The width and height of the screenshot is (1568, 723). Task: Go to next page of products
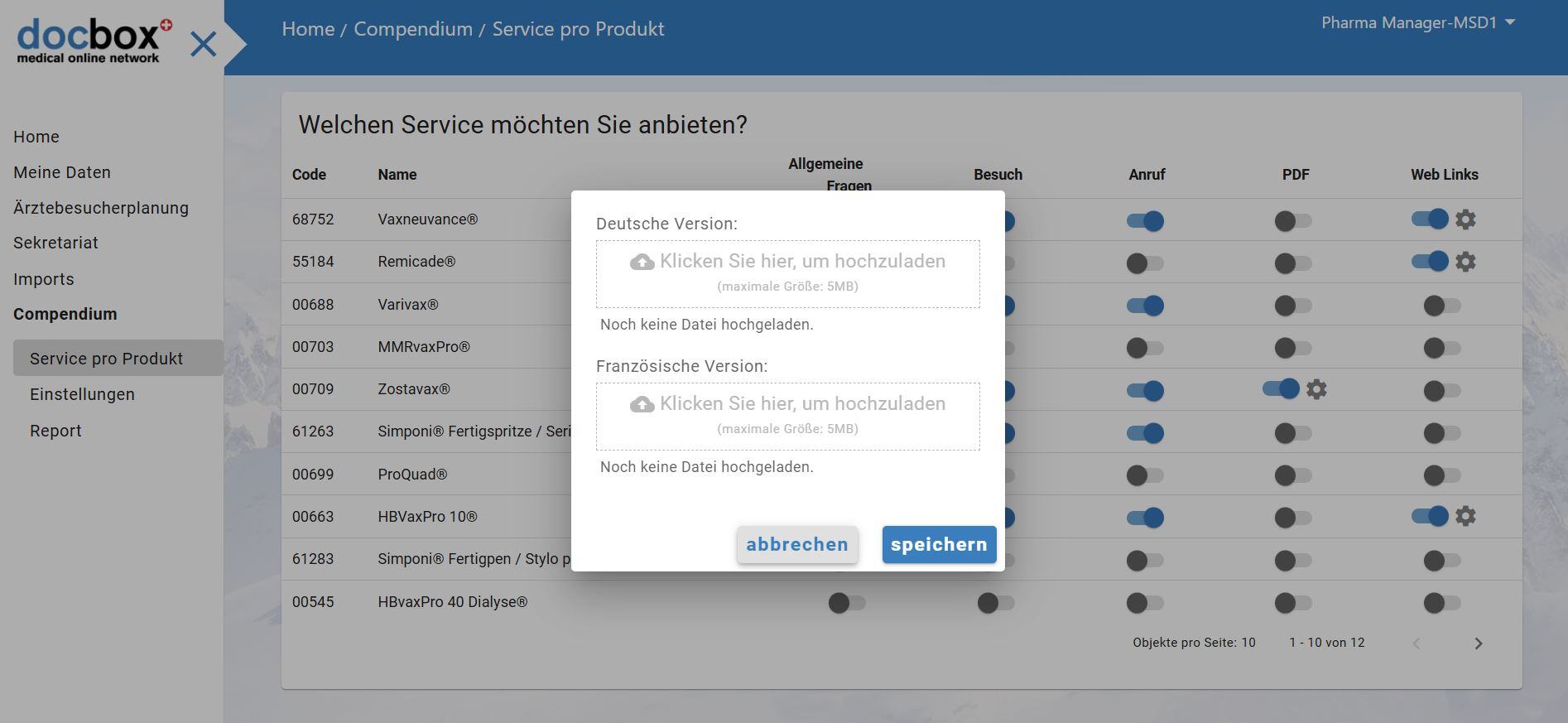pos(1478,643)
